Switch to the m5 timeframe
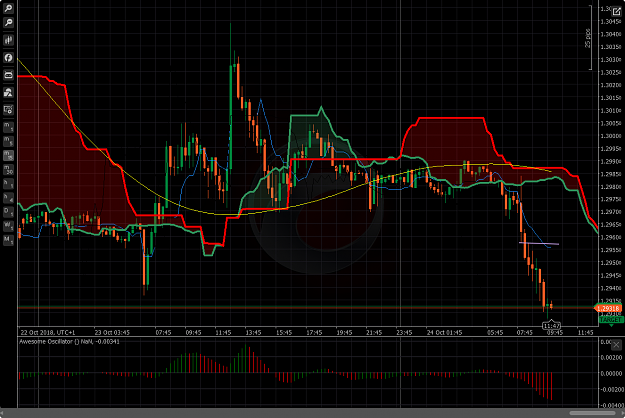 pyautogui.click(x=8, y=141)
